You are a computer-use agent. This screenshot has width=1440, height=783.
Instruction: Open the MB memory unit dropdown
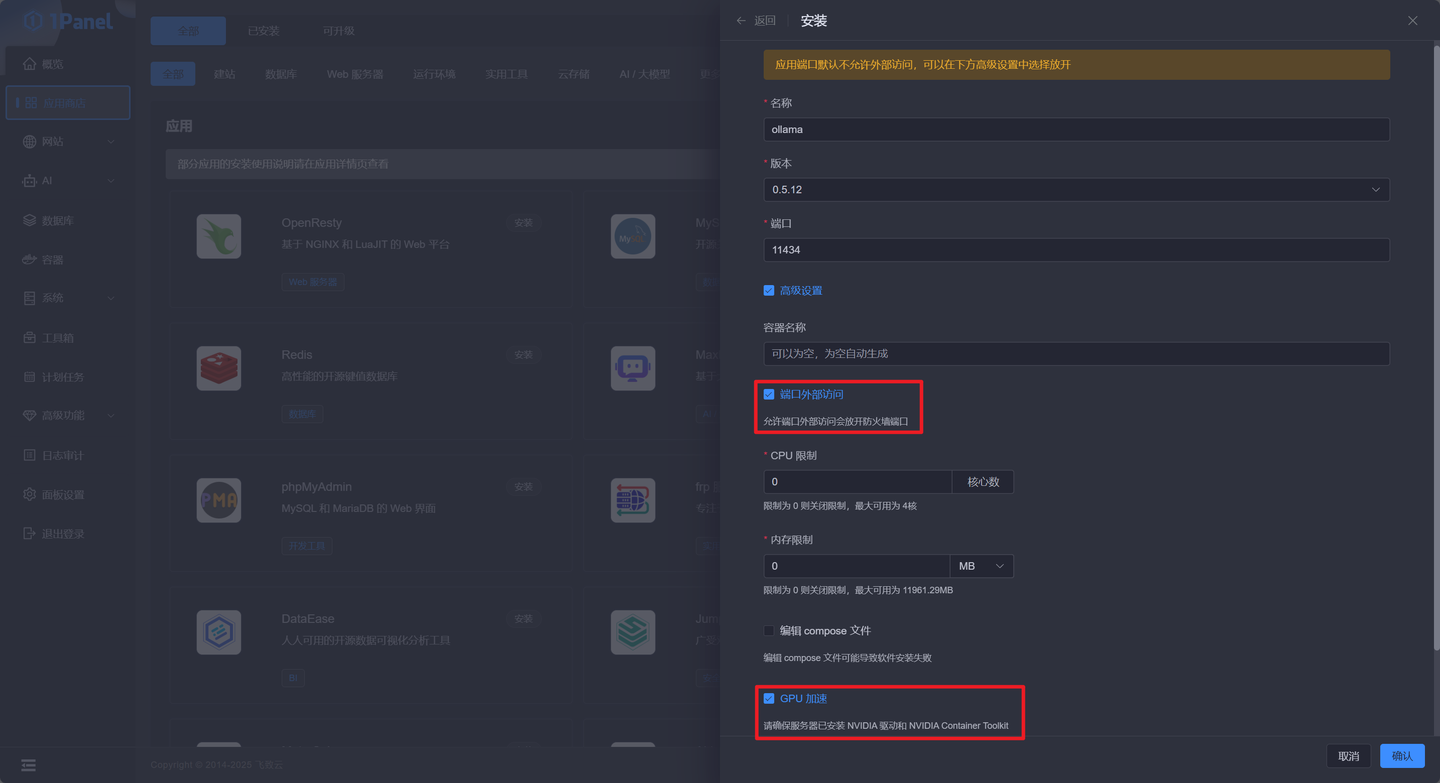981,565
